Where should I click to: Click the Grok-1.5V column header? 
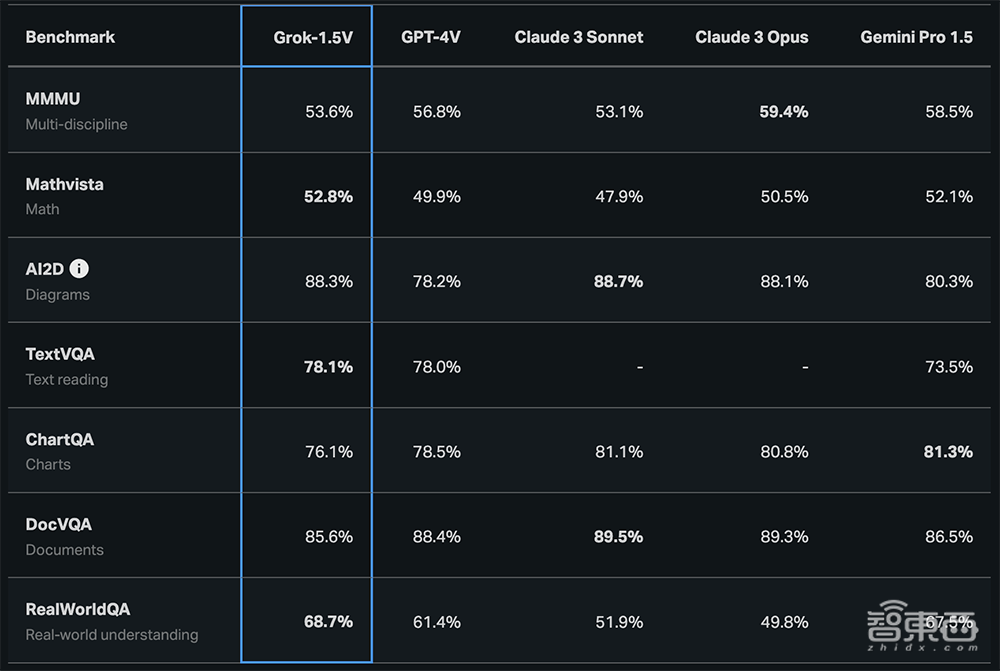tap(313, 37)
